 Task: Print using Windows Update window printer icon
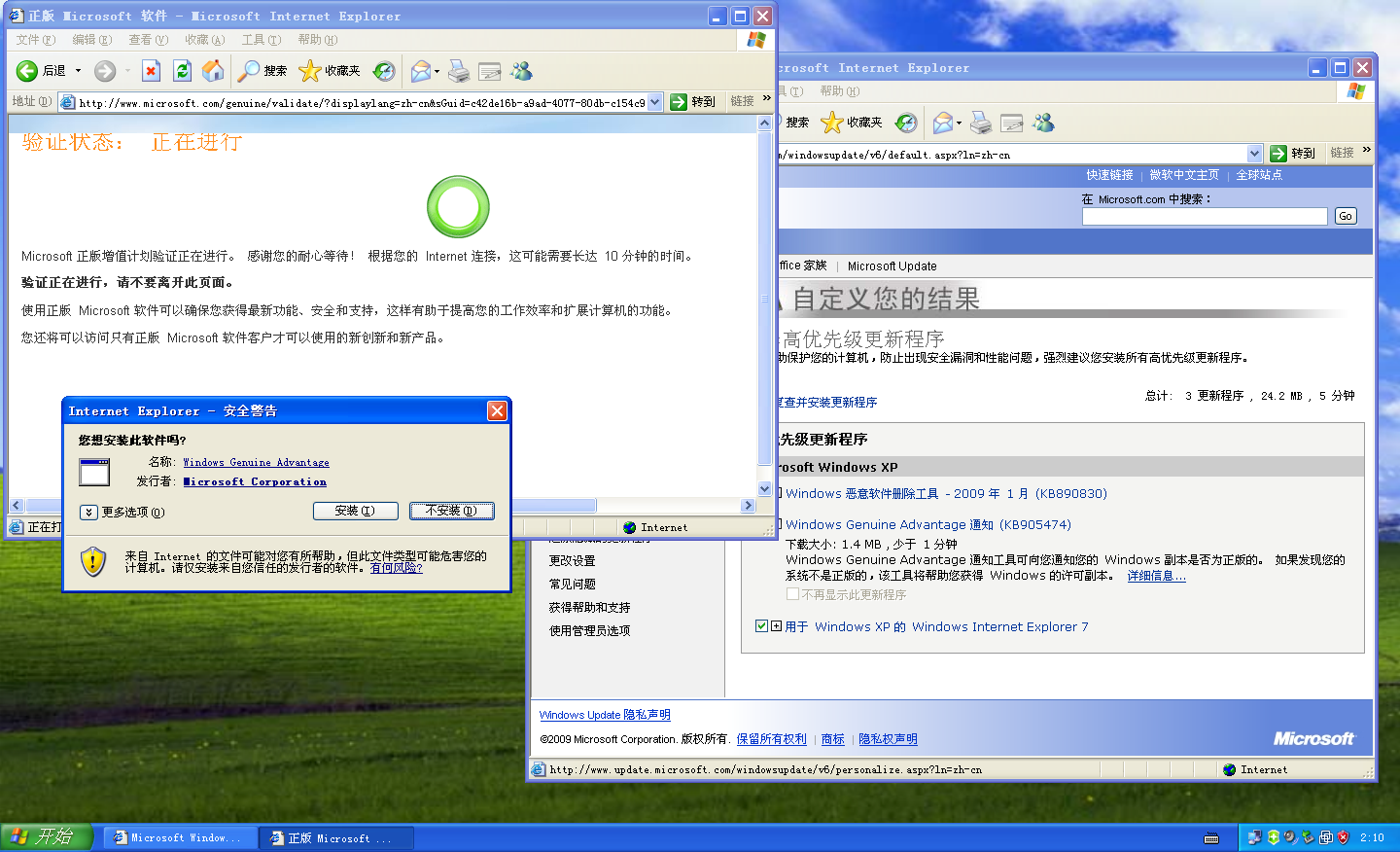tap(981, 123)
